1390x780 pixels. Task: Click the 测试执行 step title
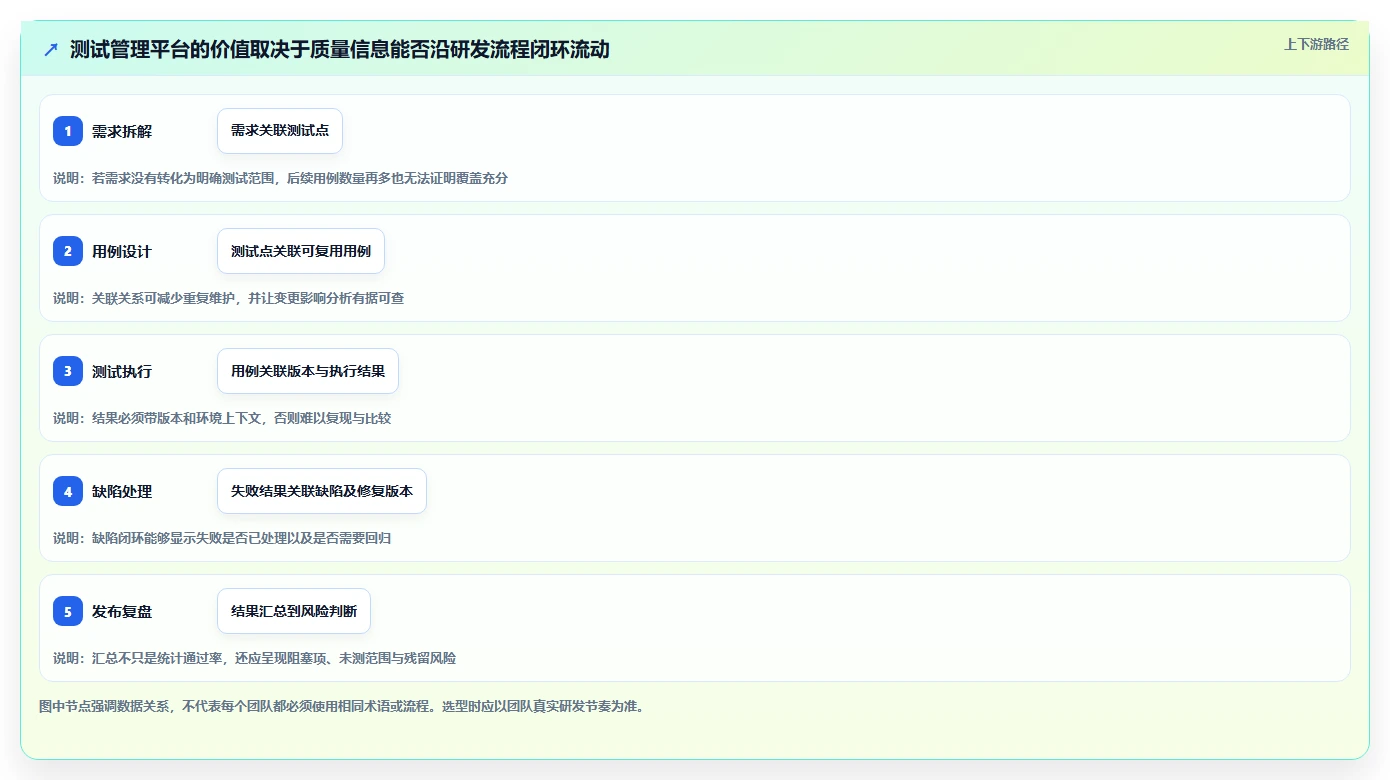[122, 371]
